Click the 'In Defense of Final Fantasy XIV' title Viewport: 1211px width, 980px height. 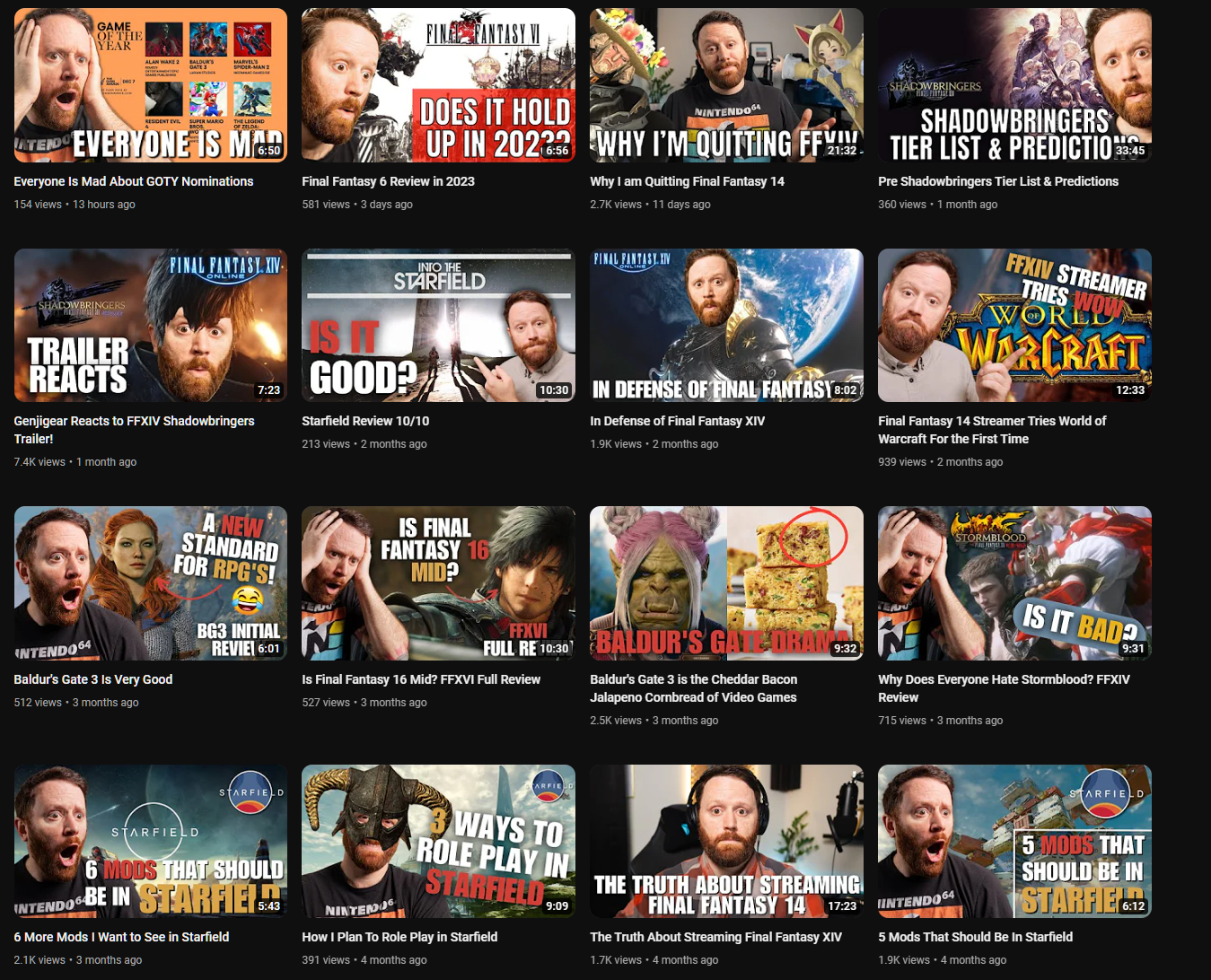pyautogui.click(x=678, y=421)
